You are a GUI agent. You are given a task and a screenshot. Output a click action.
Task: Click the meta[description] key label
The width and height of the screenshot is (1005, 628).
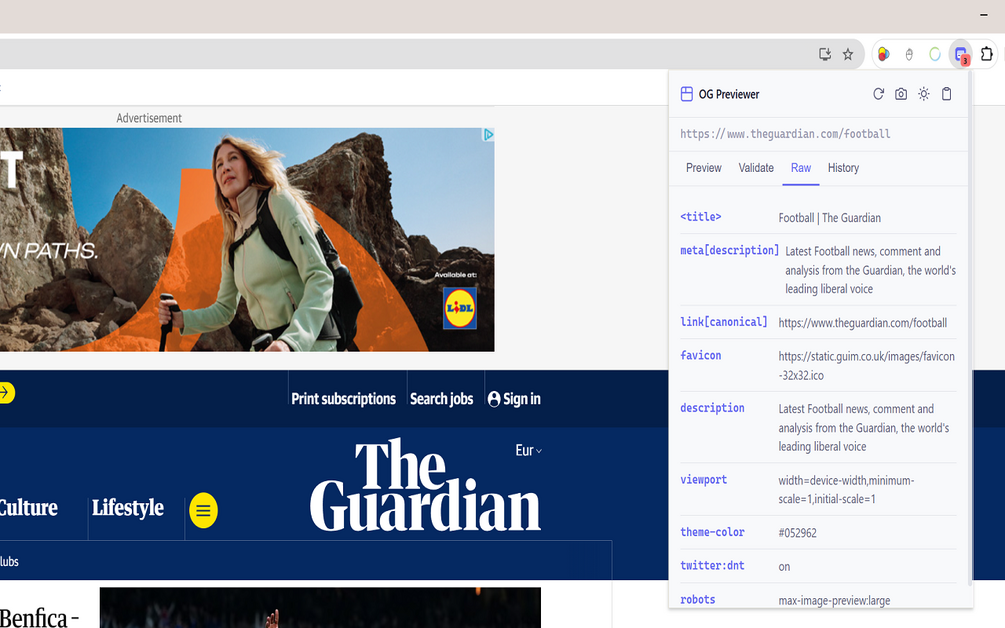(x=729, y=250)
